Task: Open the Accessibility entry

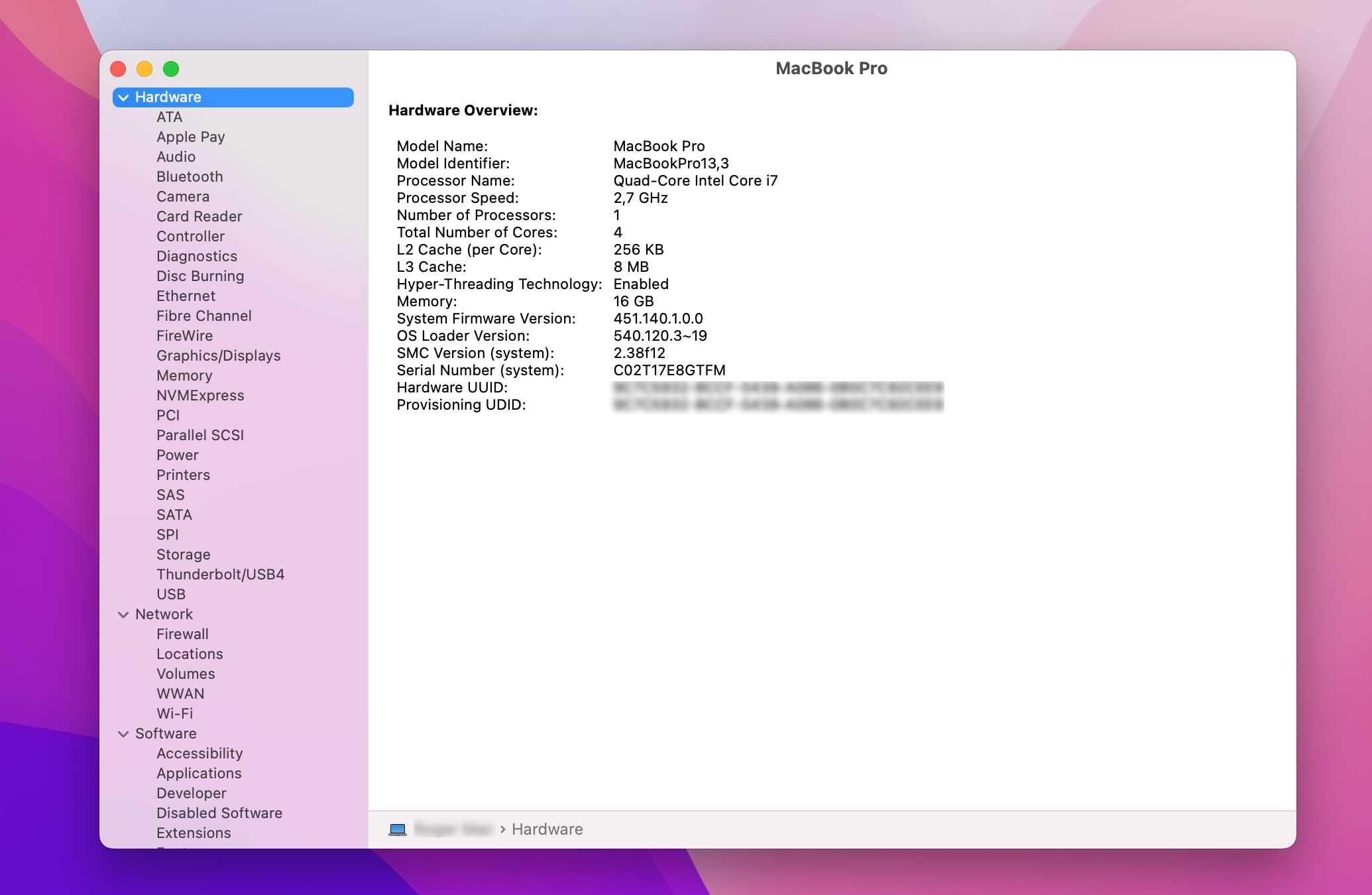Action: pyautogui.click(x=200, y=754)
